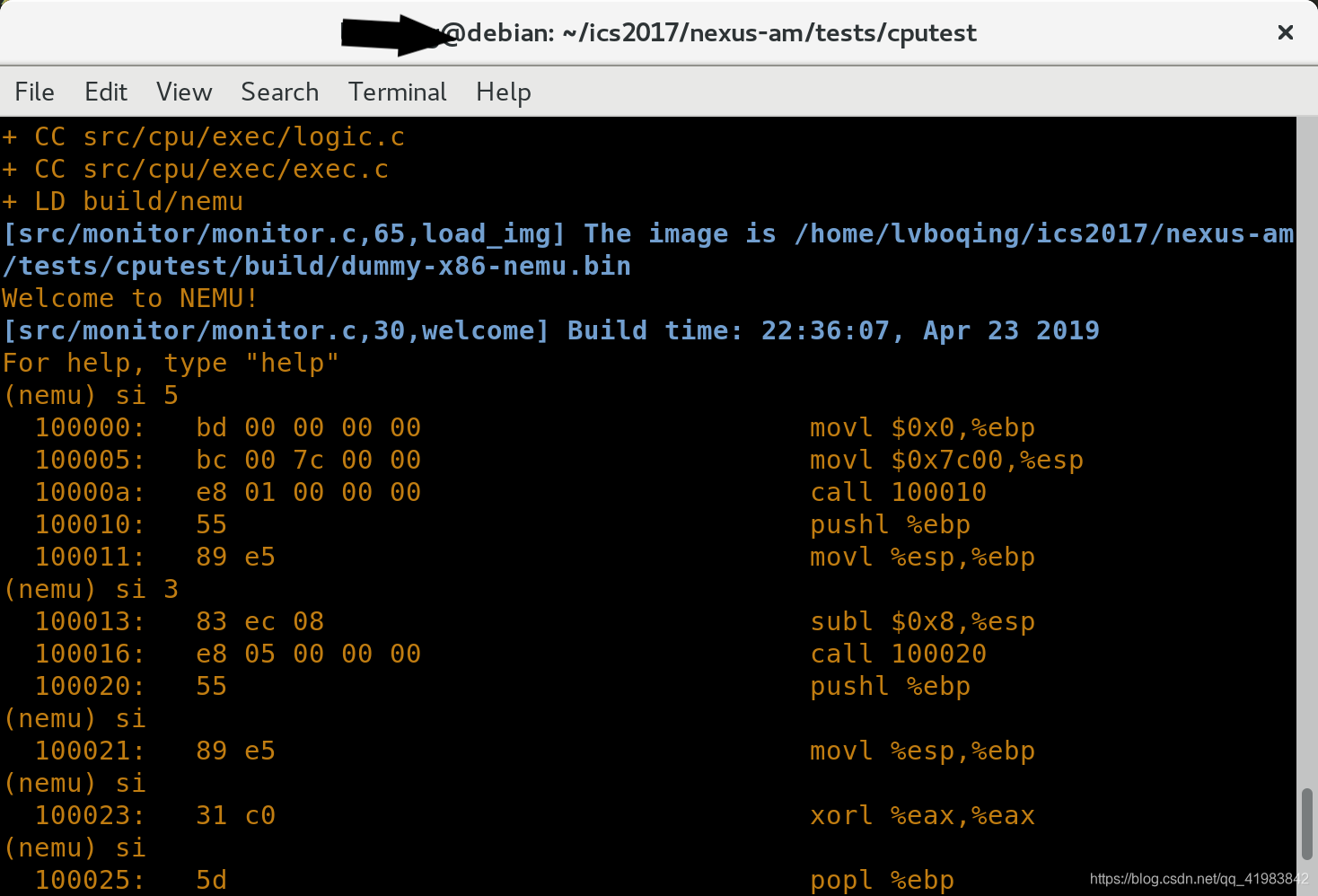Click address '100023:' in the output

coord(90,815)
